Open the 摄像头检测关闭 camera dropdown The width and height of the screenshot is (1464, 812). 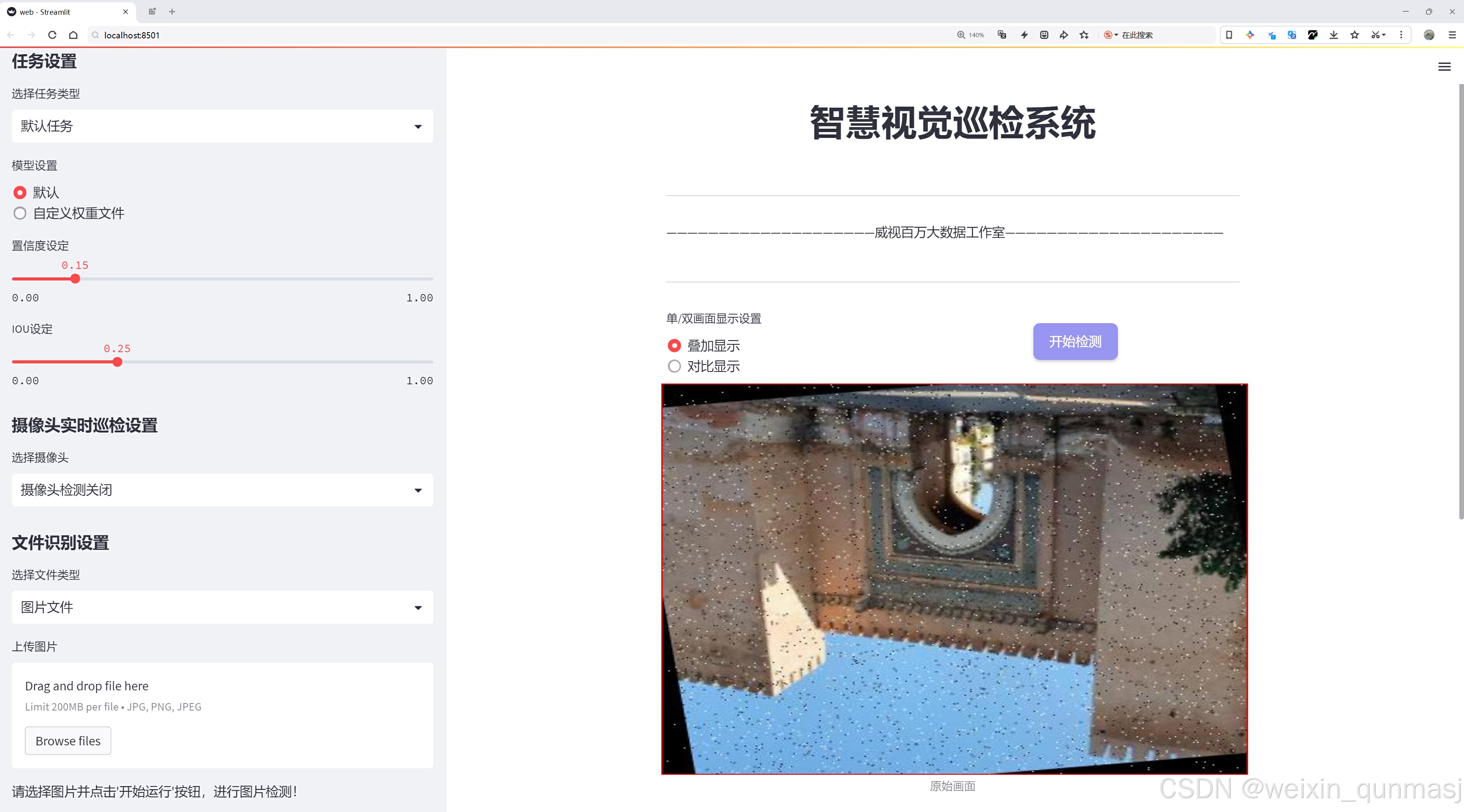pyautogui.click(x=222, y=490)
